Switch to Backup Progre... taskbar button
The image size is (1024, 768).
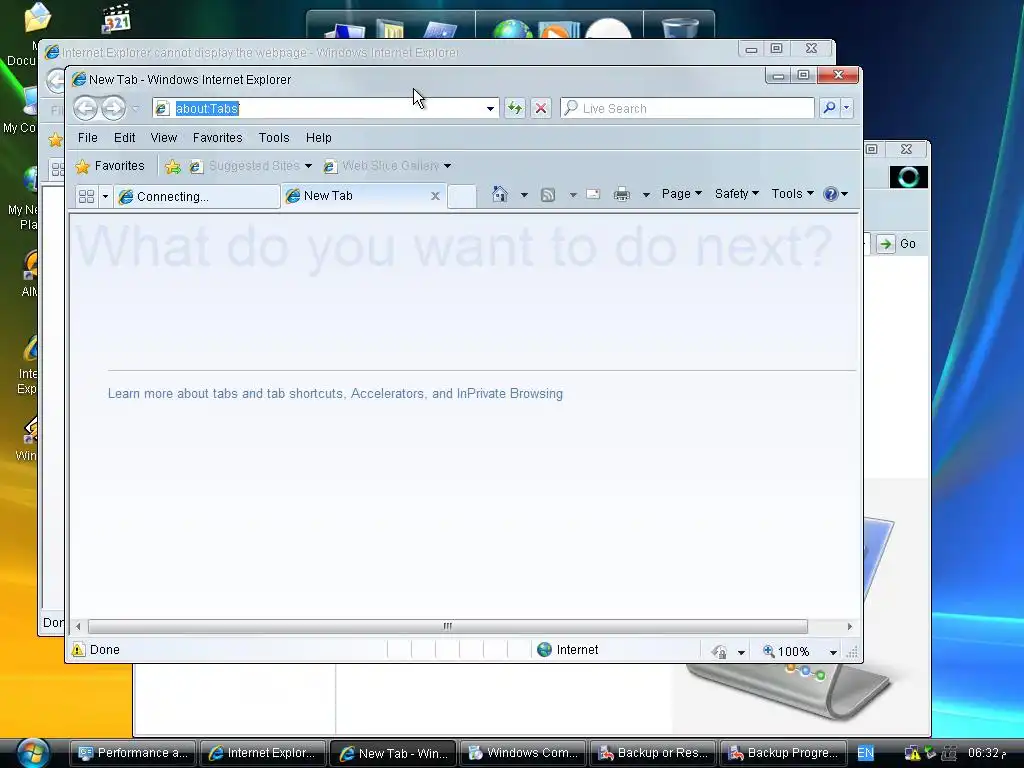coord(783,753)
